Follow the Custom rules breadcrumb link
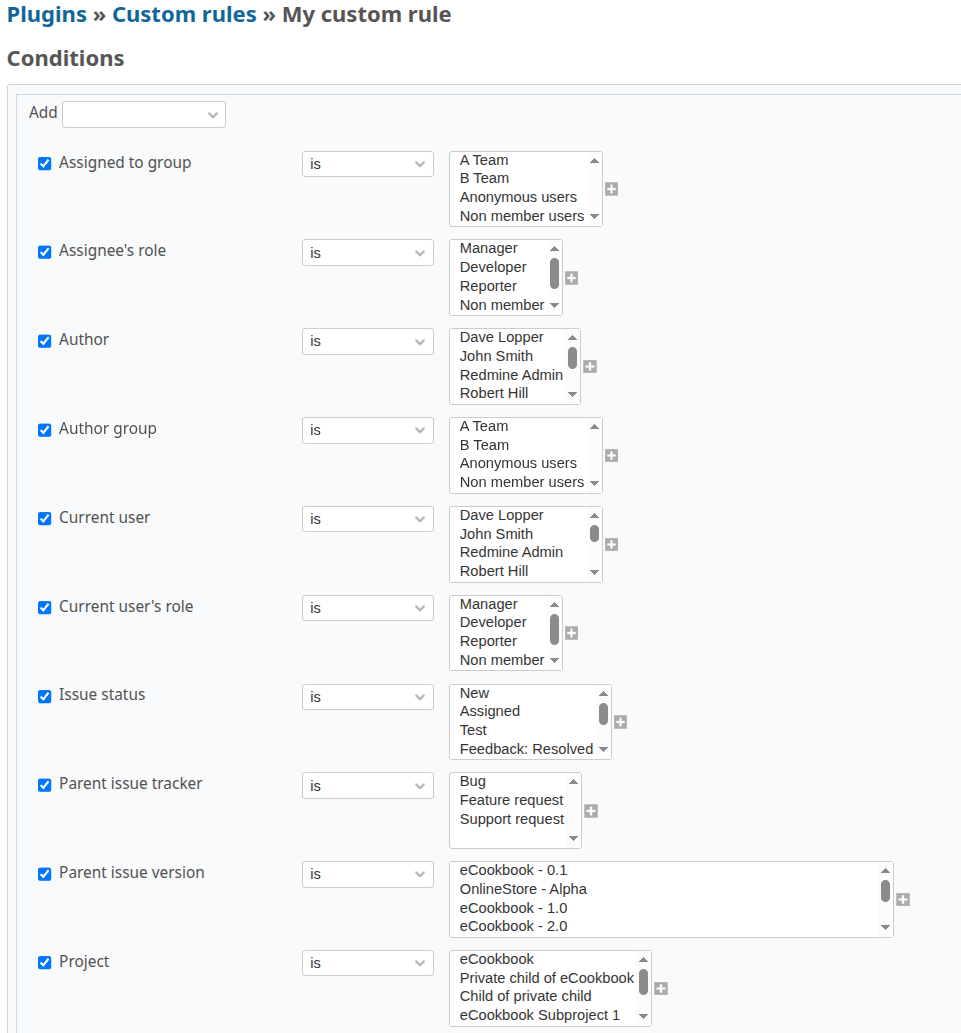 (184, 14)
